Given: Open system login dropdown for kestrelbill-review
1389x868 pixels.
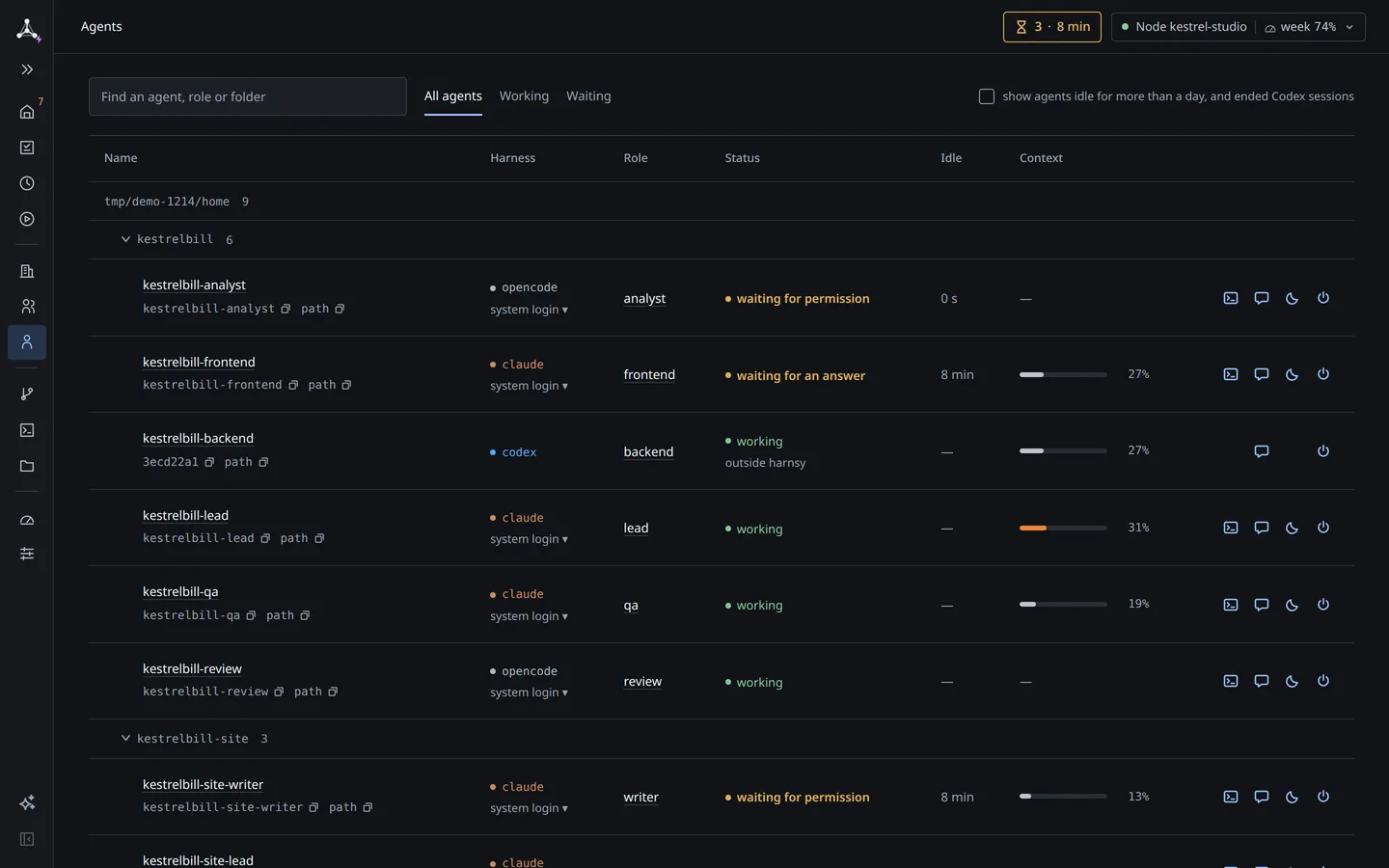Looking at the screenshot, I should point(529,692).
